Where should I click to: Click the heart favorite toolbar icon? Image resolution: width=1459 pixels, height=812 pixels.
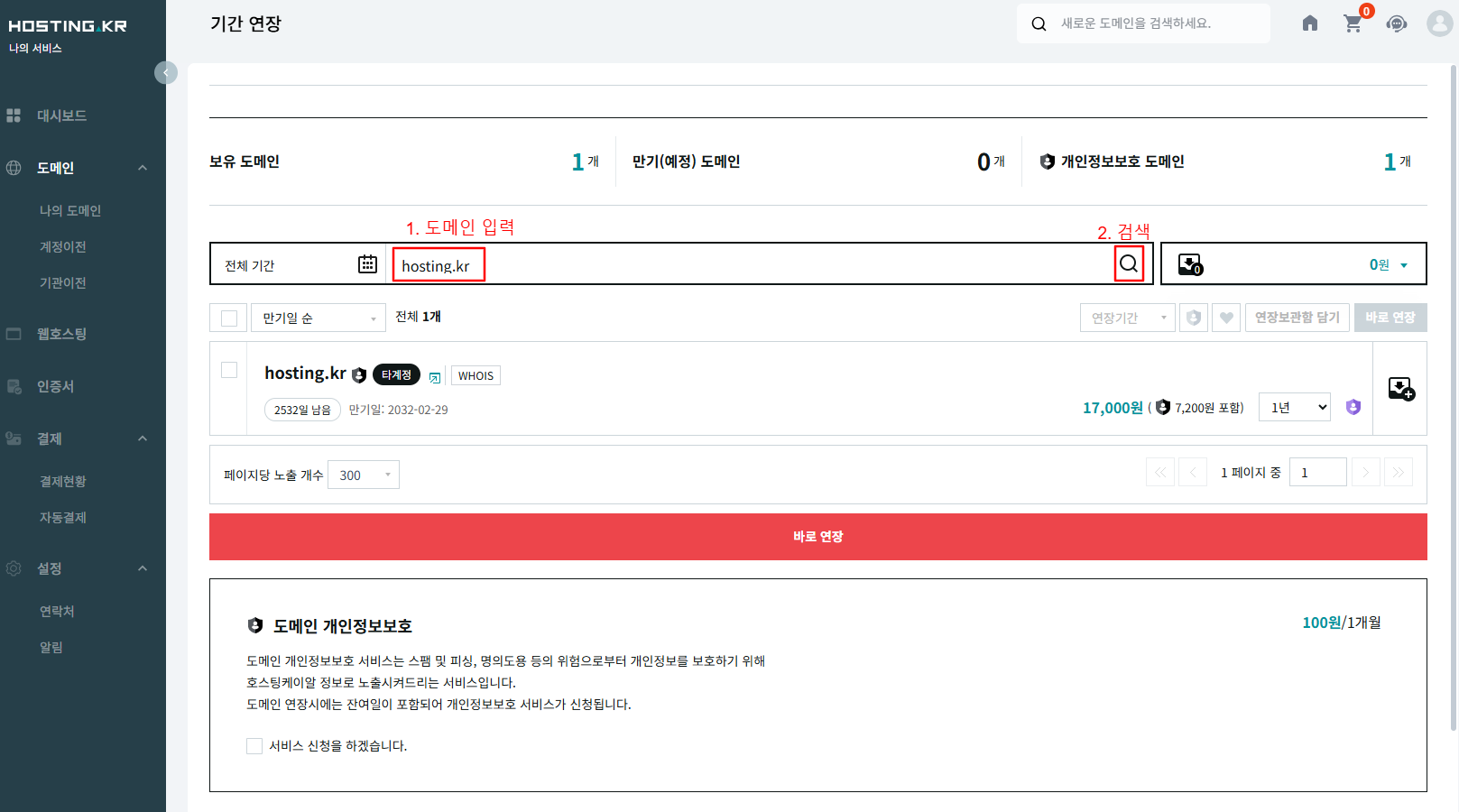coord(1226,318)
